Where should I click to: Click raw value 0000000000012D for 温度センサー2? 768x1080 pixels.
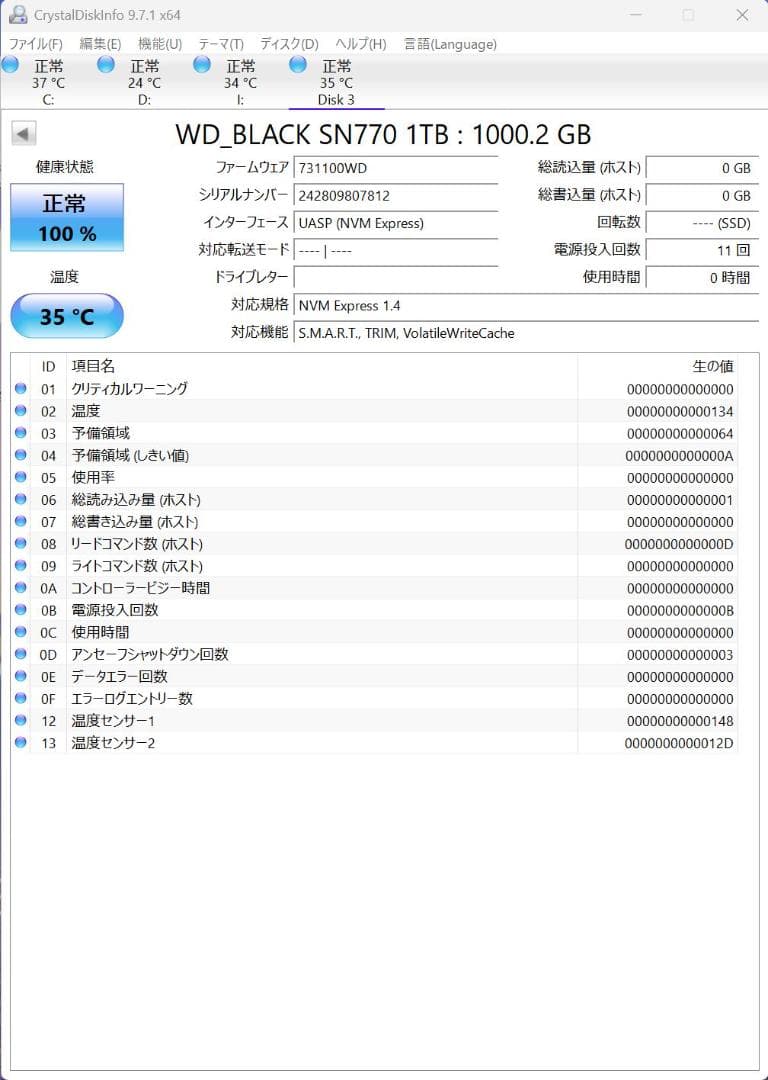pos(679,743)
